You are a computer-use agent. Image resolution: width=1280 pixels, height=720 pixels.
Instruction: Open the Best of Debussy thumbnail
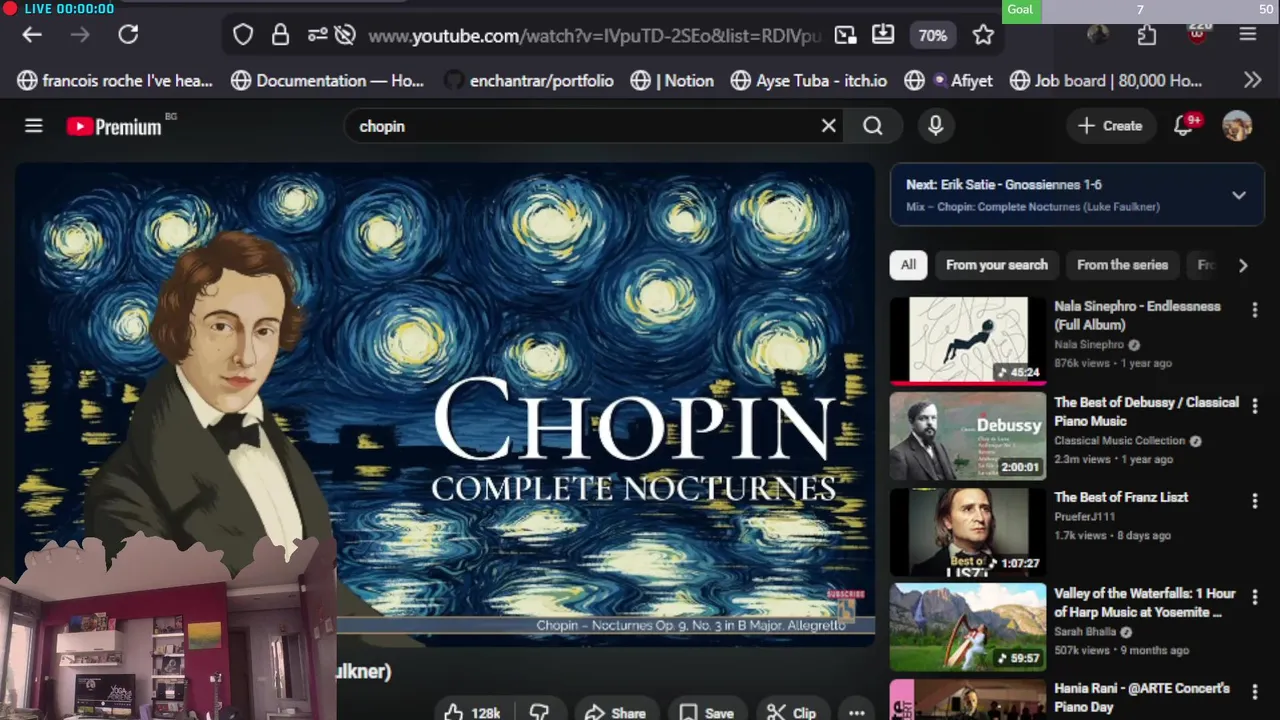pos(968,436)
